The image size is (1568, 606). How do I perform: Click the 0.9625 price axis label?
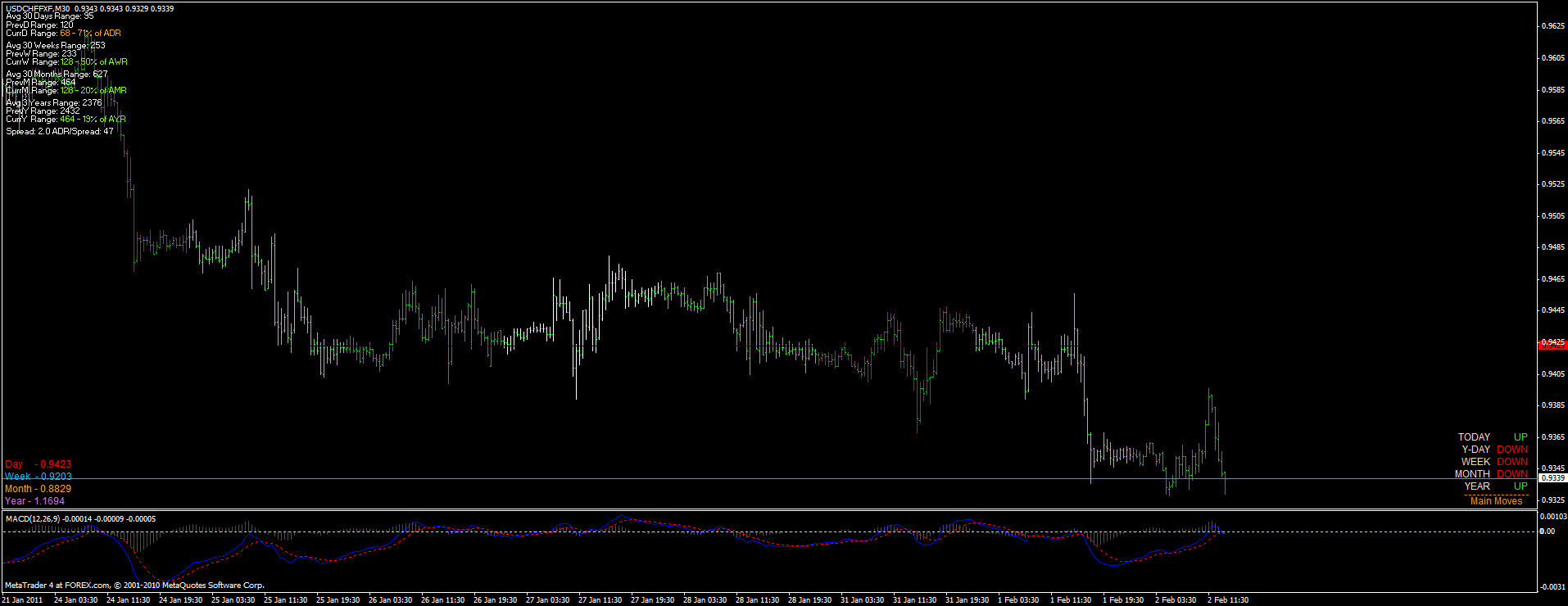1553,26
